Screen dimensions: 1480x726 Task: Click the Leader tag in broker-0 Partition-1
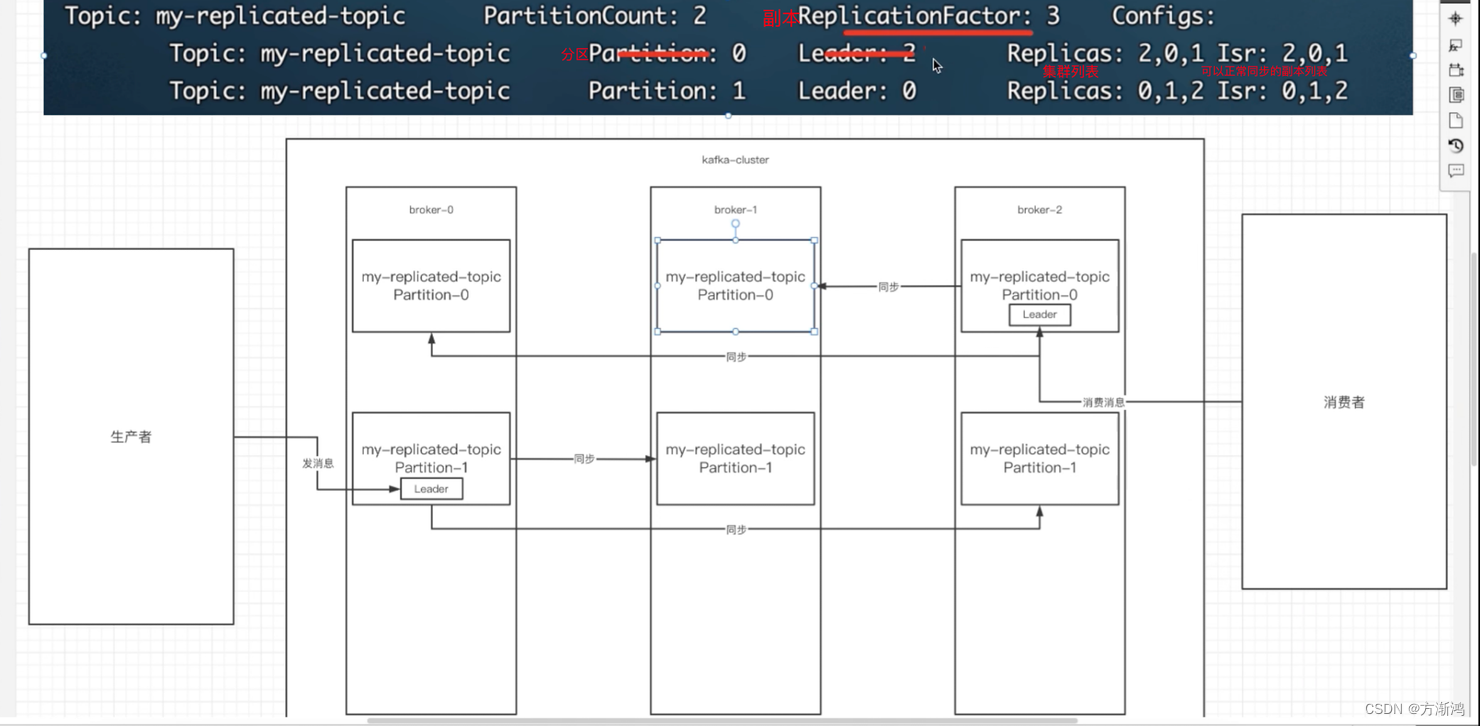431,489
